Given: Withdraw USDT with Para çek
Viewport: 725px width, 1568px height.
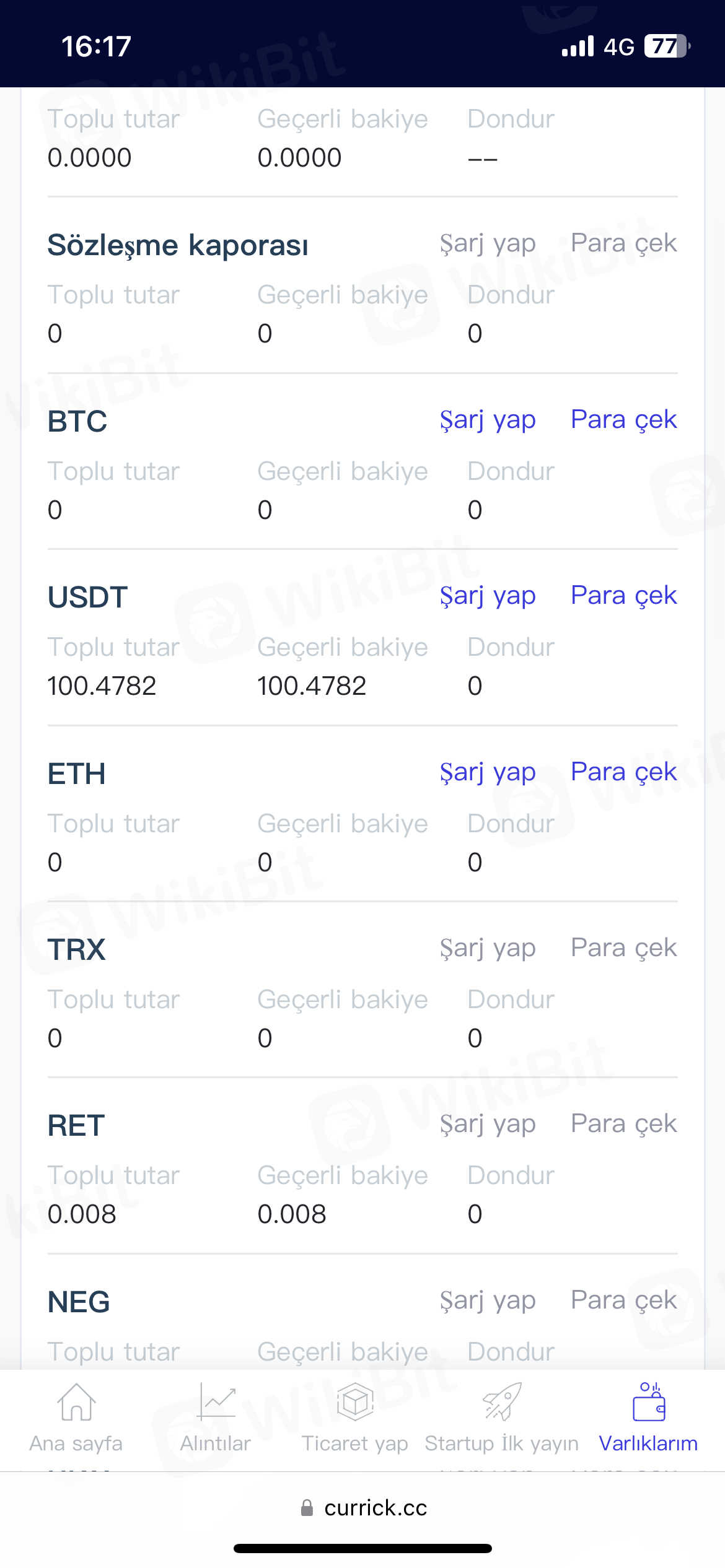Looking at the screenshot, I should [x=623, y=596].
